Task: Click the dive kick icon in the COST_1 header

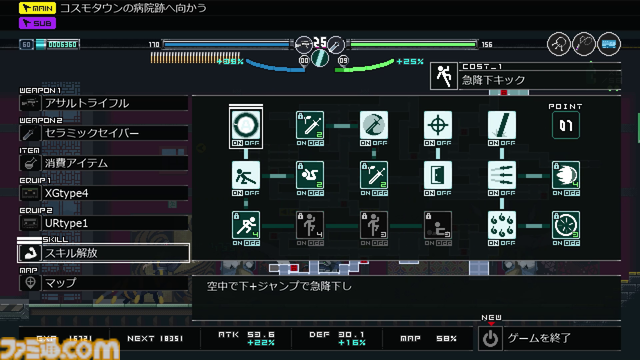Action: (444, 76)
